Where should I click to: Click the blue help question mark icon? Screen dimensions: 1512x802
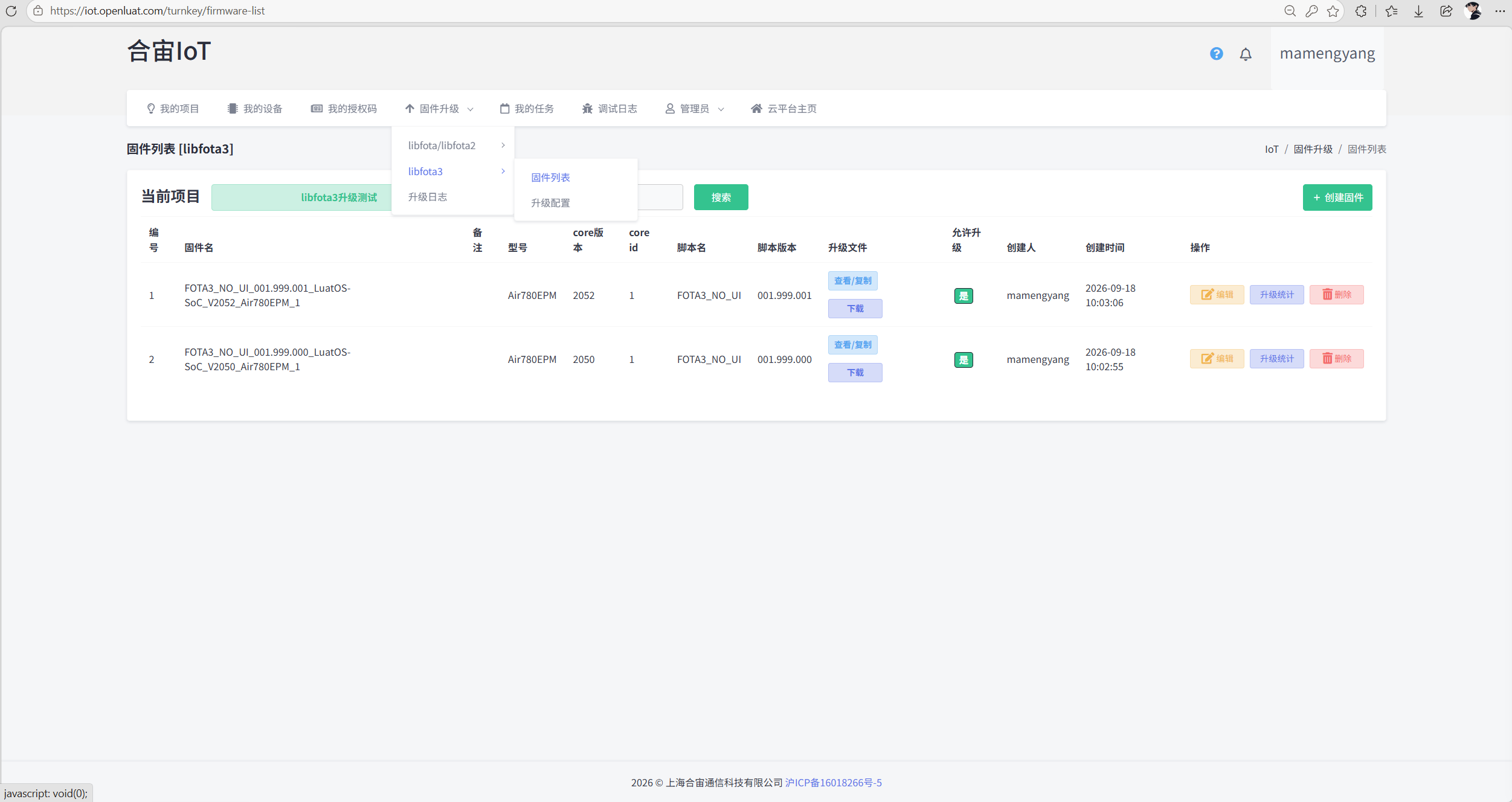tap(1217, 54)
